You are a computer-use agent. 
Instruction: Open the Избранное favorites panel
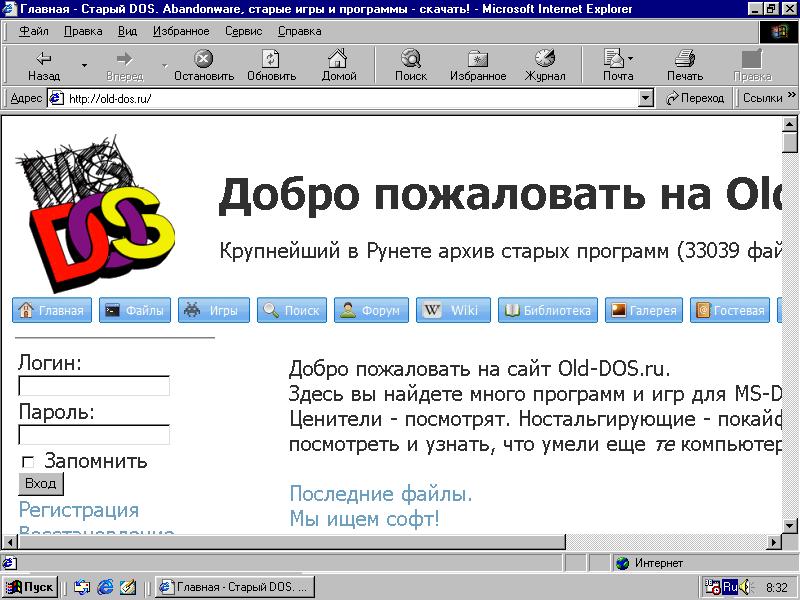point(478,67)
